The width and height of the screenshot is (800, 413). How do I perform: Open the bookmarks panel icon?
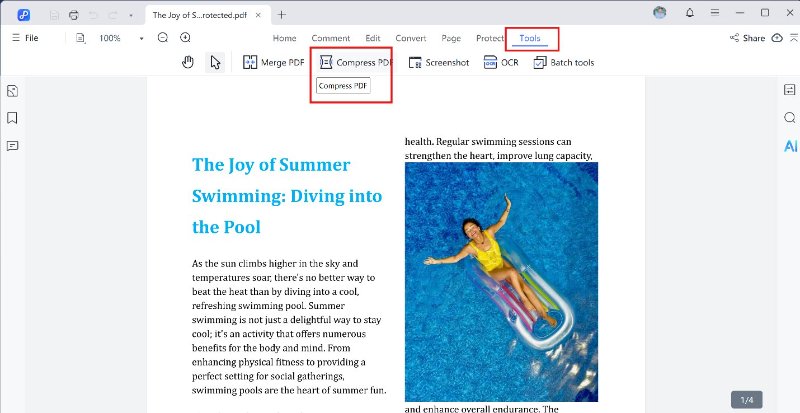[13, 118]
